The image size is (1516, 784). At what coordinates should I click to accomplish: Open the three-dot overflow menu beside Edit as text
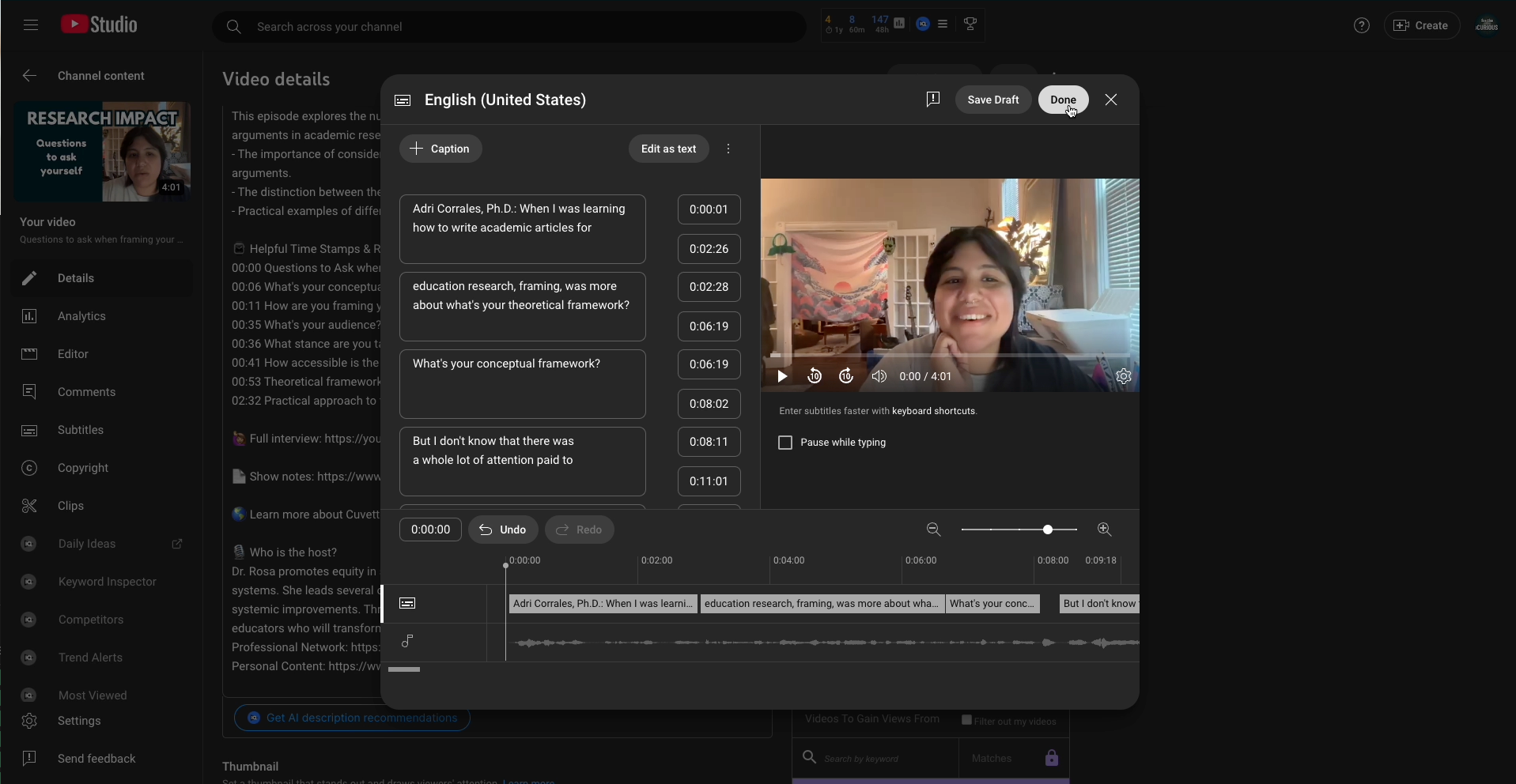(x=727, y=149)
